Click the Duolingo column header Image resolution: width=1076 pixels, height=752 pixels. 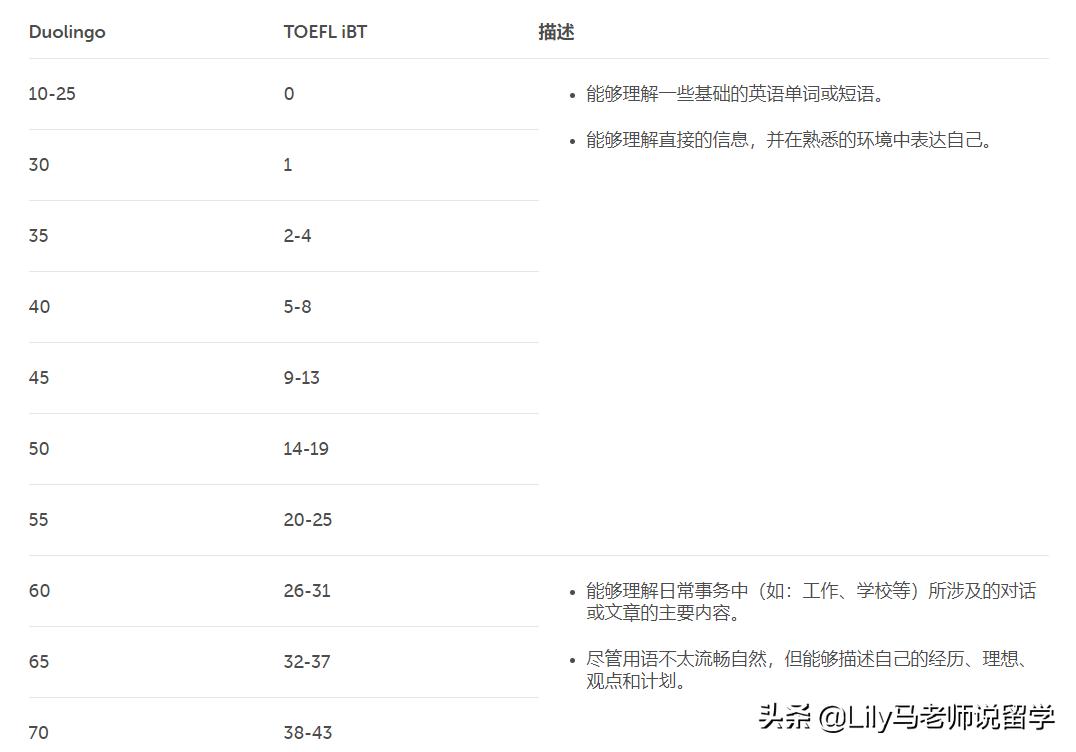[66, 31]
